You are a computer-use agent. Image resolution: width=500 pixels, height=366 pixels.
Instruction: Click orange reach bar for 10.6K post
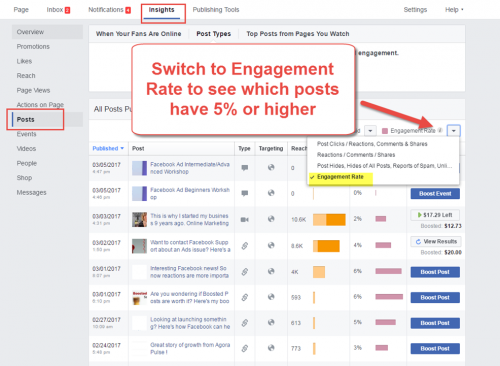click(329, 220)
